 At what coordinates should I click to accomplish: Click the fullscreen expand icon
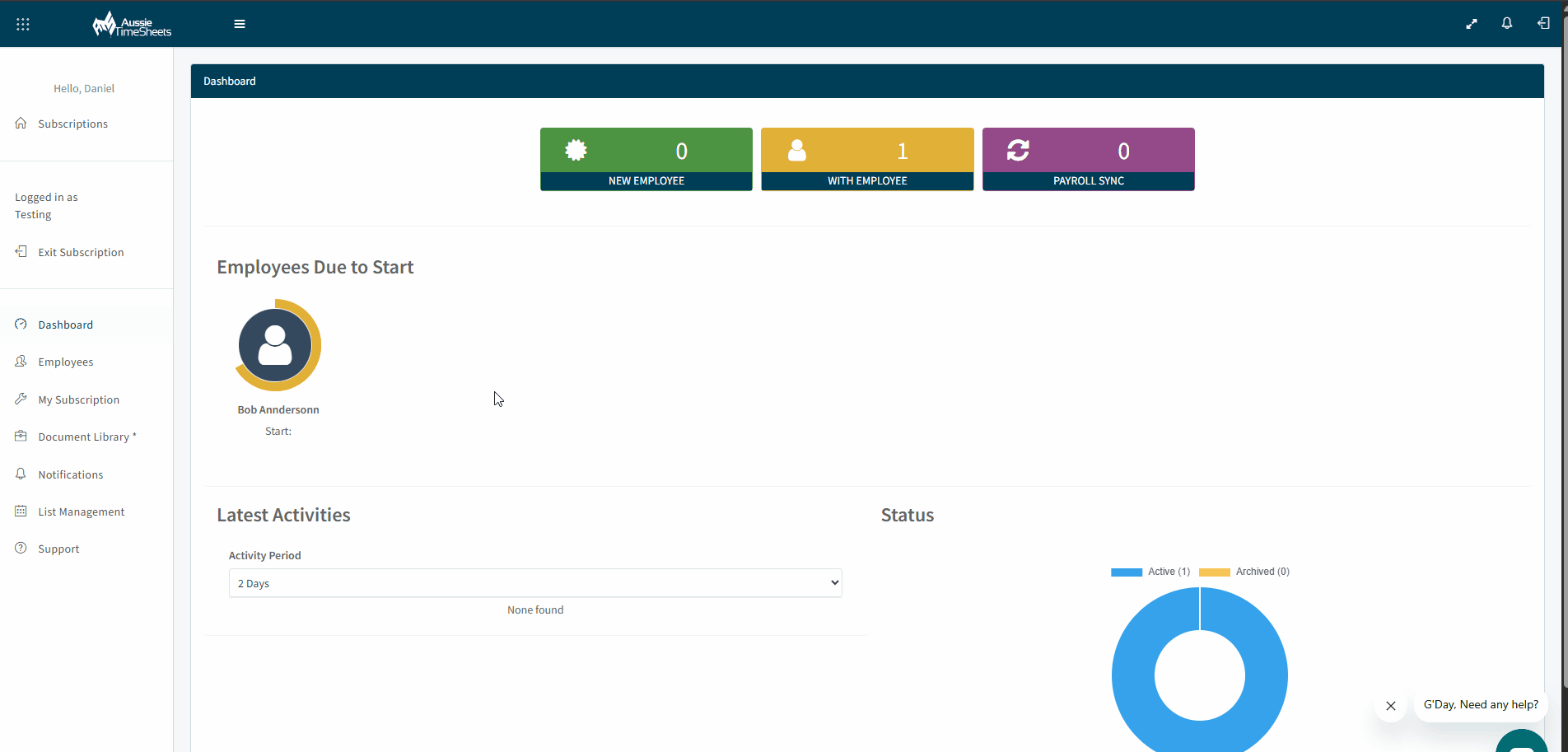click(1472, 24)
